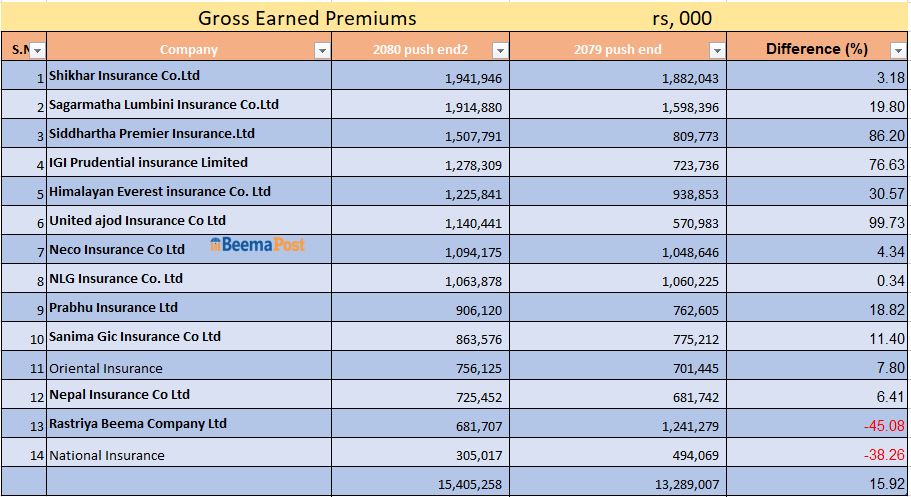Click the 99.73 difference value cell
911x497 pixels.
coord(885,223)
